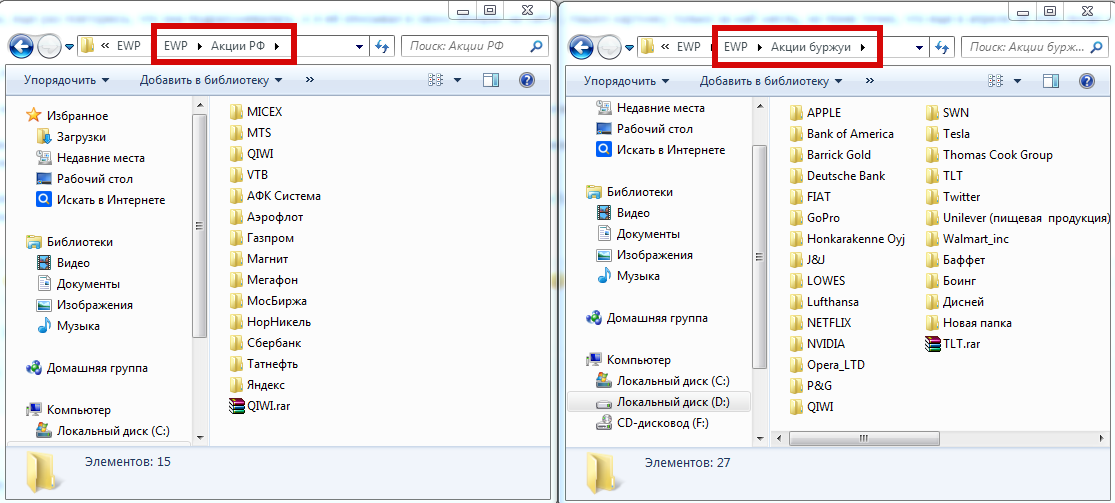Click Акции буржуи breadcrumb in right address bar
Viewport: 1115px width, 503px height.
click(x=811, y=47)
